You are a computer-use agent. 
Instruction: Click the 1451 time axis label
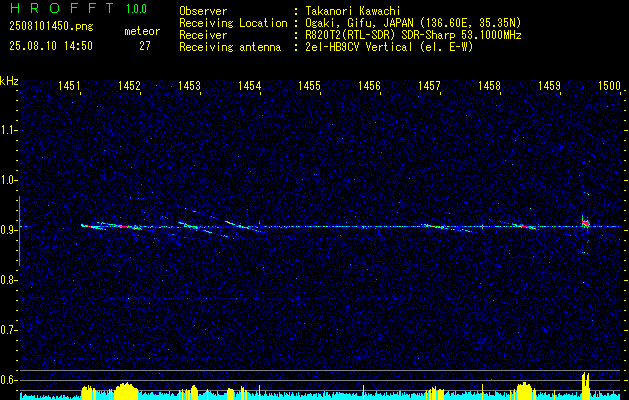69,86
